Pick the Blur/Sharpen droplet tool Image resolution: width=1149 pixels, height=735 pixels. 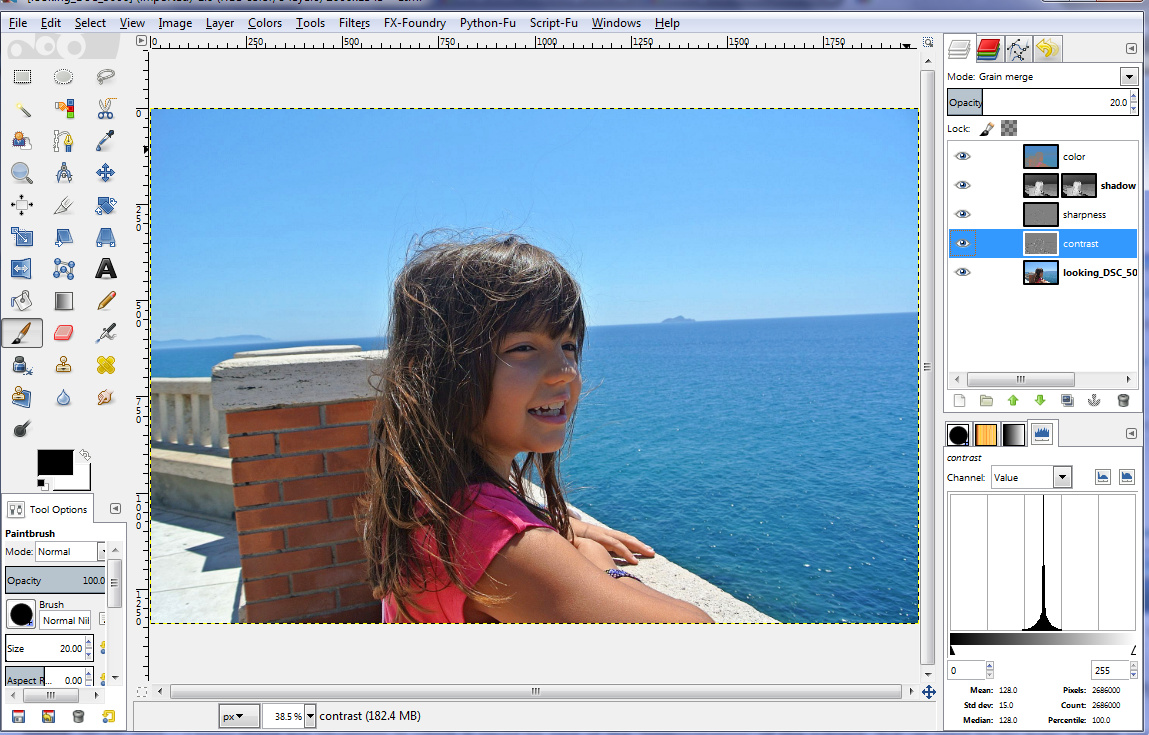[64, 397]
